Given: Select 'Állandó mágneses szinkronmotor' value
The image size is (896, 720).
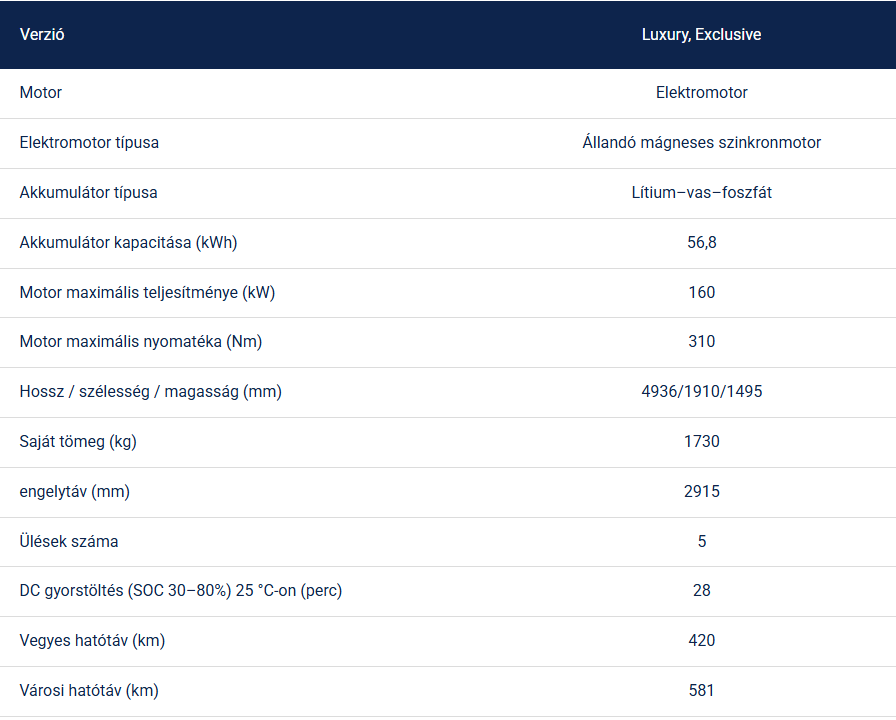Looking at the screenshot, I should coord(701,142).
